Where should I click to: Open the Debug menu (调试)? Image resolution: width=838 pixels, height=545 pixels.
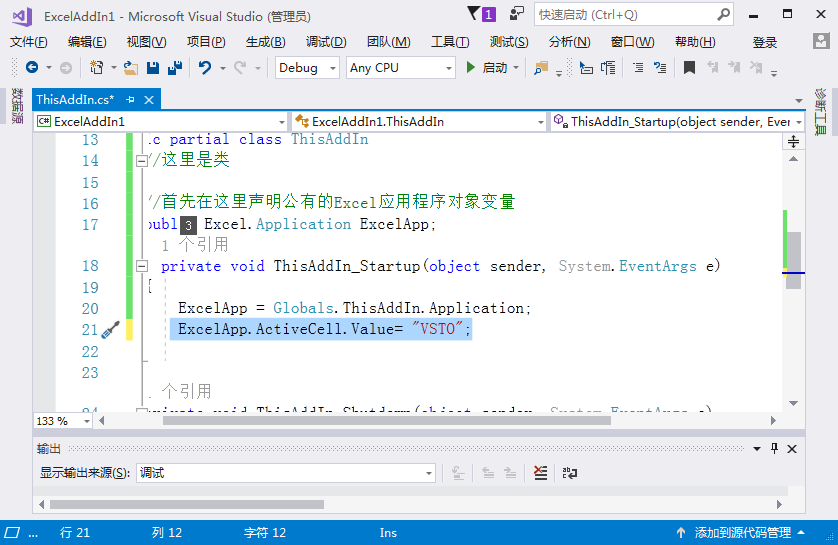(326, 42)
